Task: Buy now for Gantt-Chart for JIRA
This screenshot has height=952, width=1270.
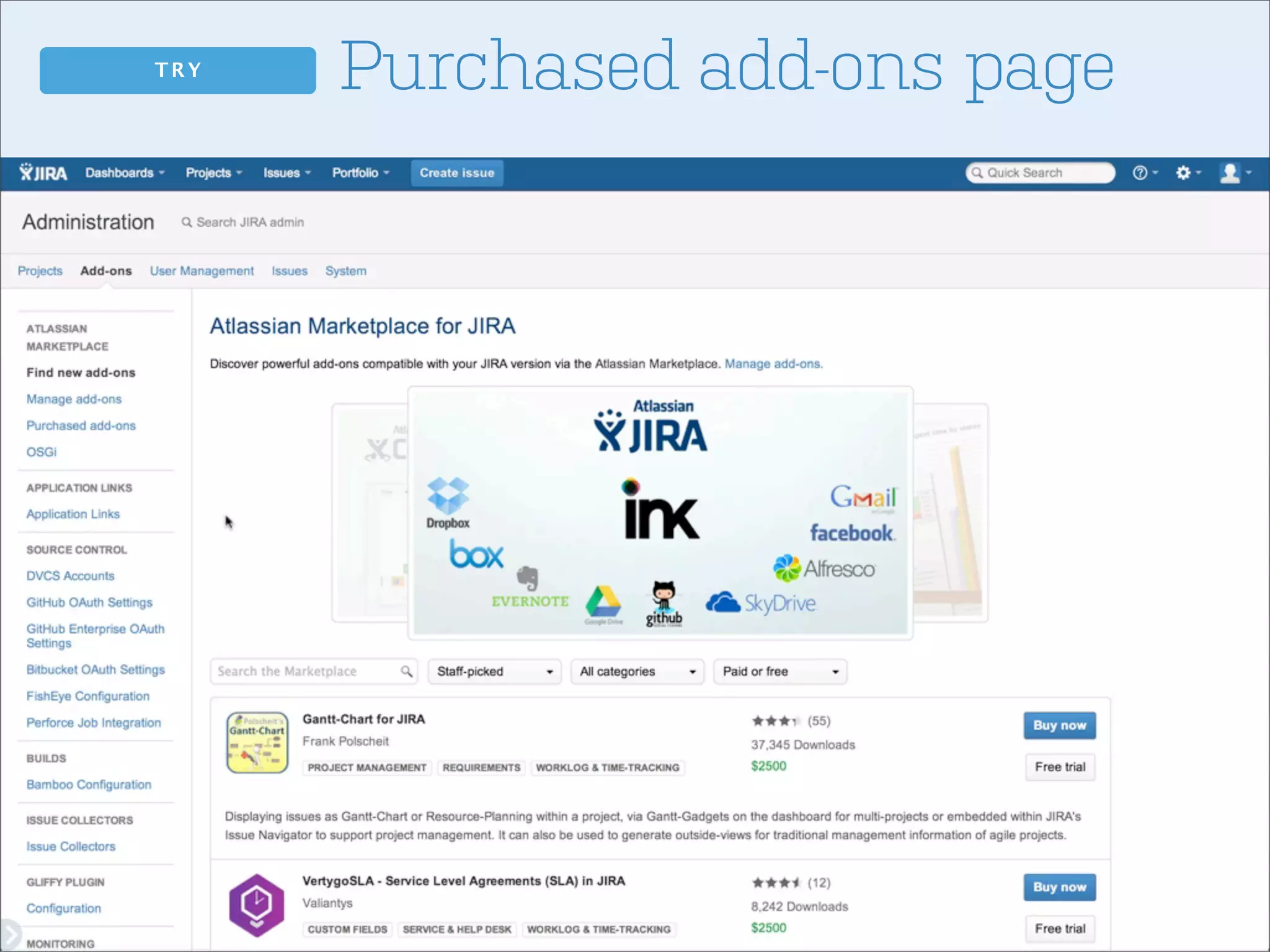Action: [1059, 725]
